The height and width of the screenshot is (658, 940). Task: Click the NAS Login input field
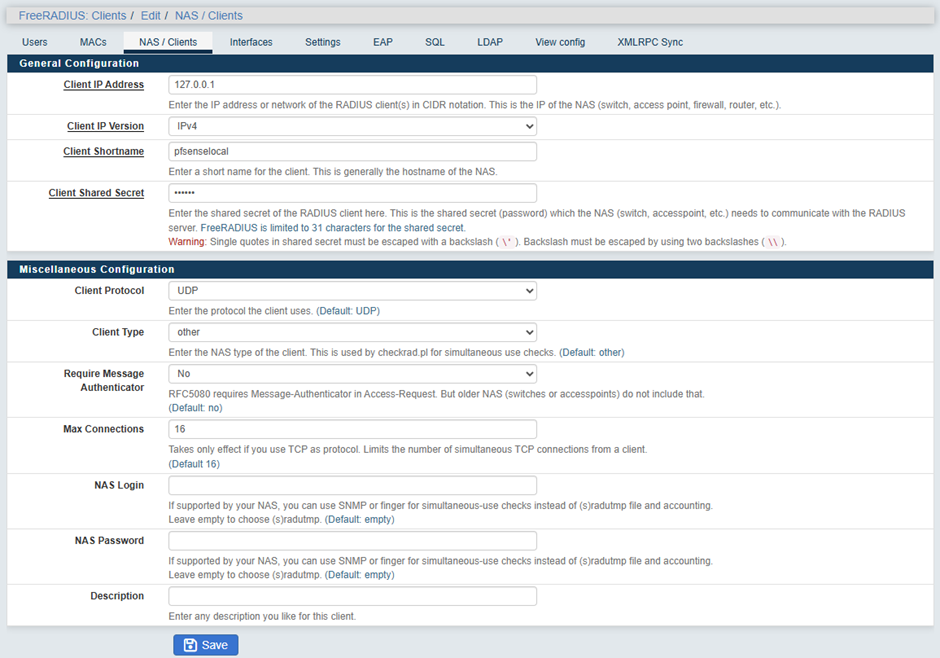352,485
